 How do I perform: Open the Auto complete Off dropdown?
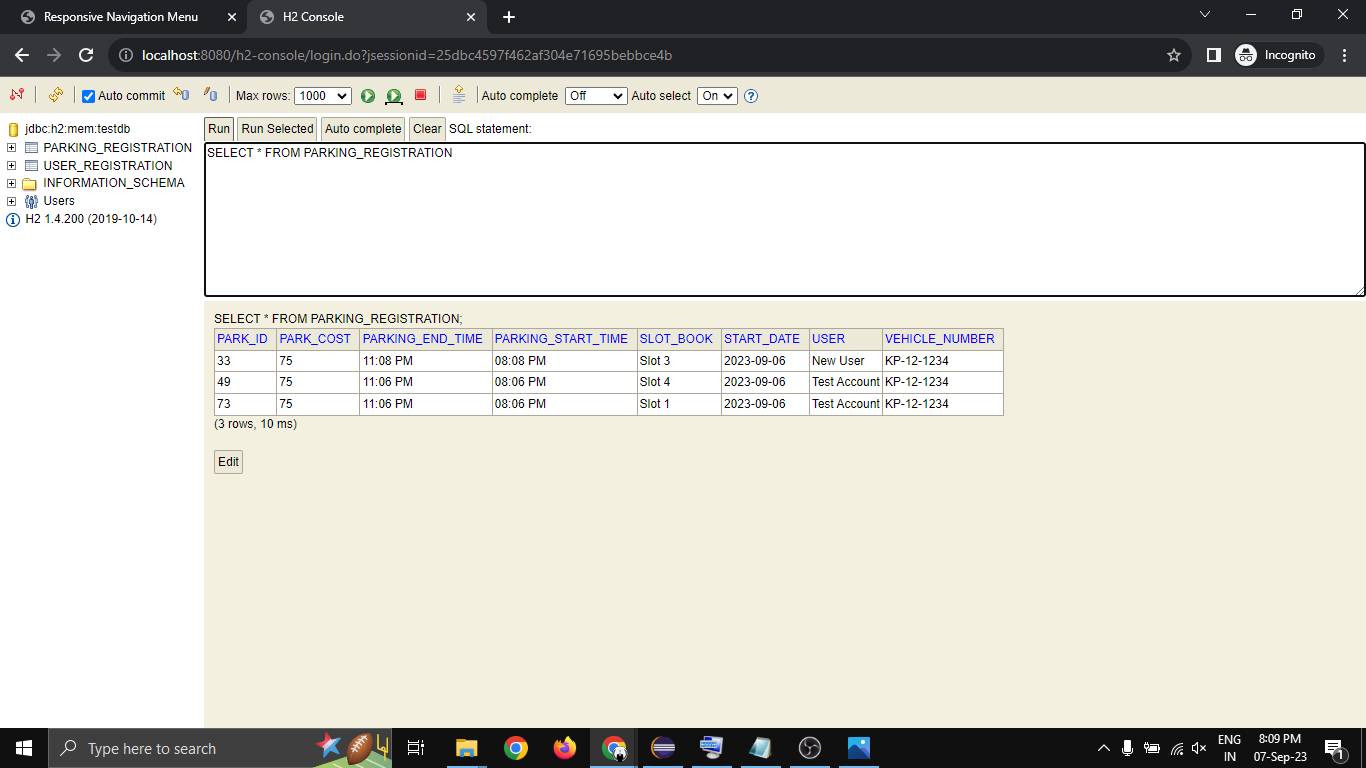pos(595,96)
